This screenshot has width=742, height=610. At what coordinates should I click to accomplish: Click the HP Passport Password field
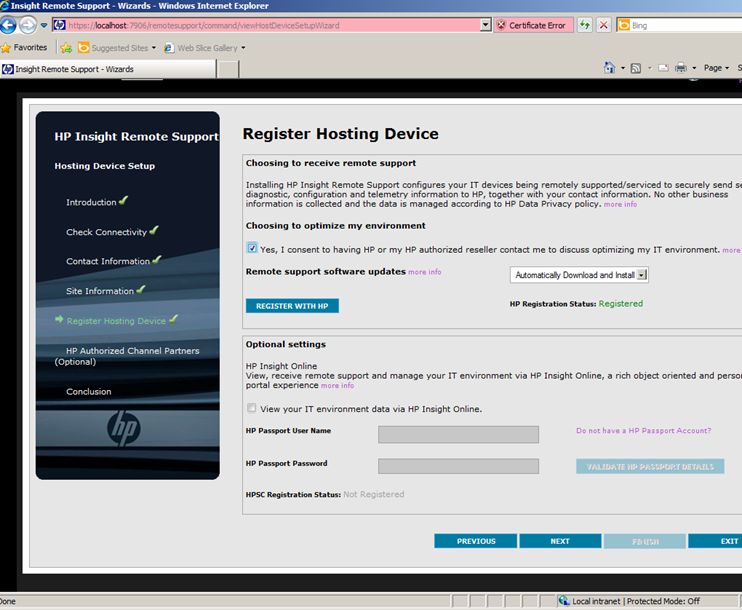[x=458, y=466]
